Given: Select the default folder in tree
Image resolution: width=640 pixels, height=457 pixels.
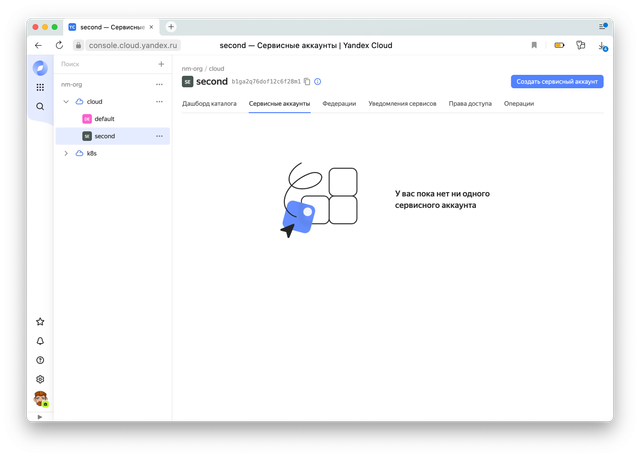Looking at the screenshot, I should pos(104,119).
